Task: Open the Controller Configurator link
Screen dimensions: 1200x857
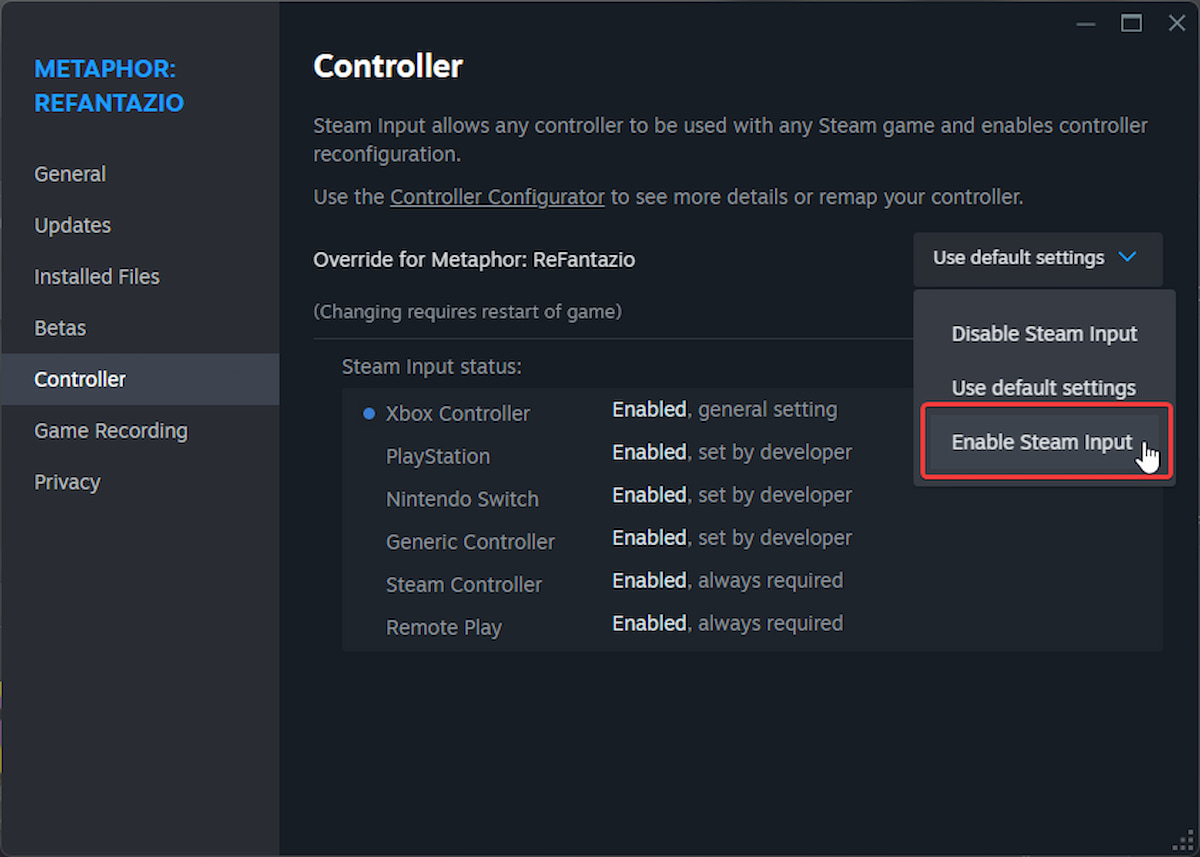Action: [497, 196]
